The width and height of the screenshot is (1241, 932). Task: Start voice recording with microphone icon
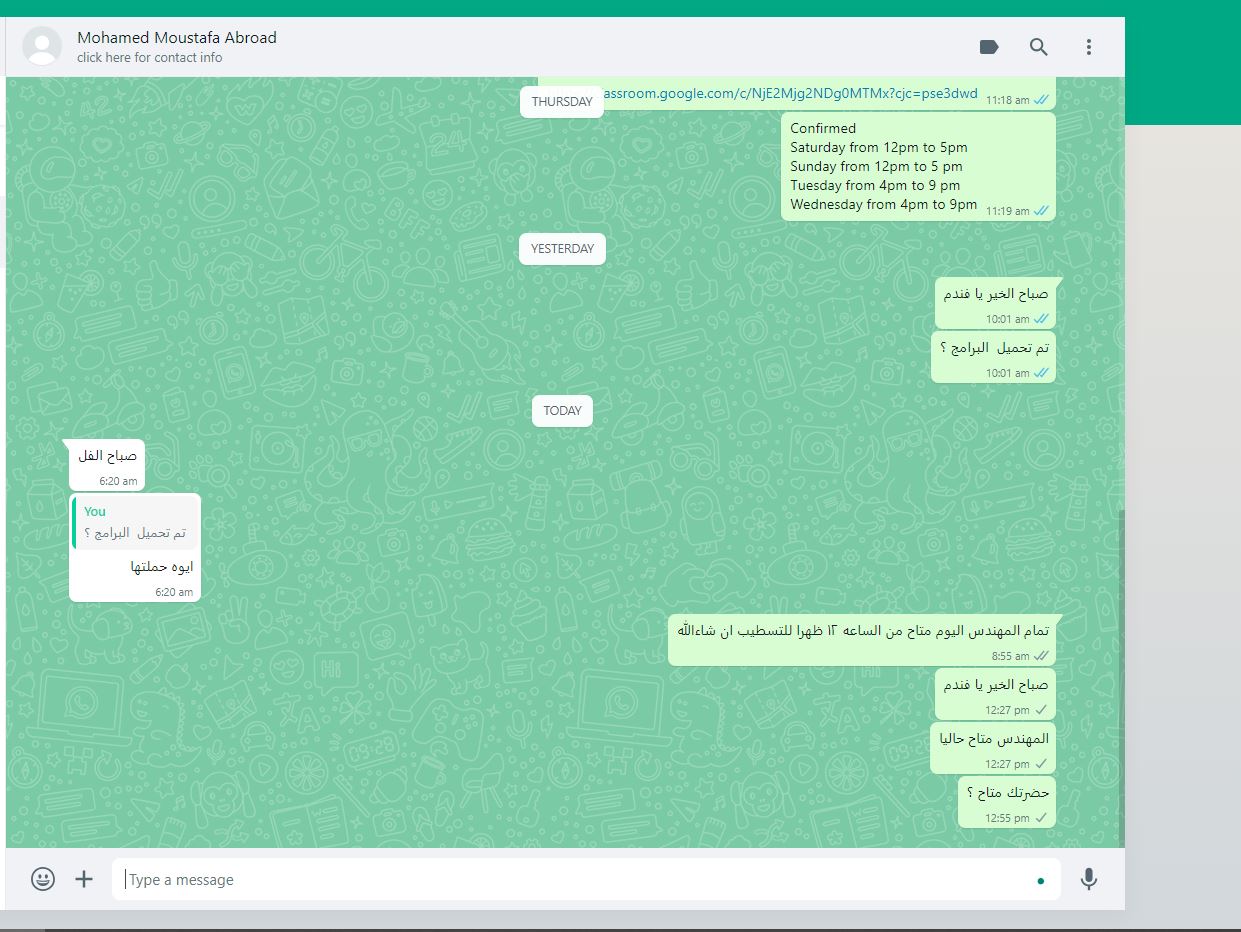(x=1089, y=879)
